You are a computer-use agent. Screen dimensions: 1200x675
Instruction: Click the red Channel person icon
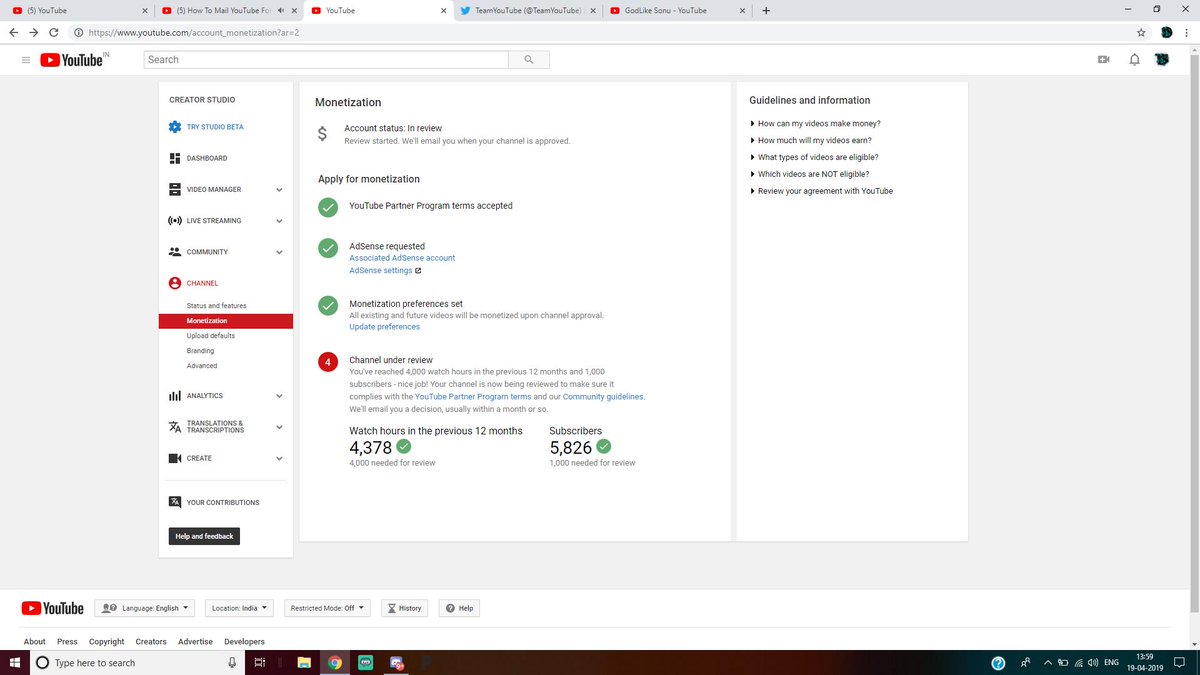(x=174, y=283)
